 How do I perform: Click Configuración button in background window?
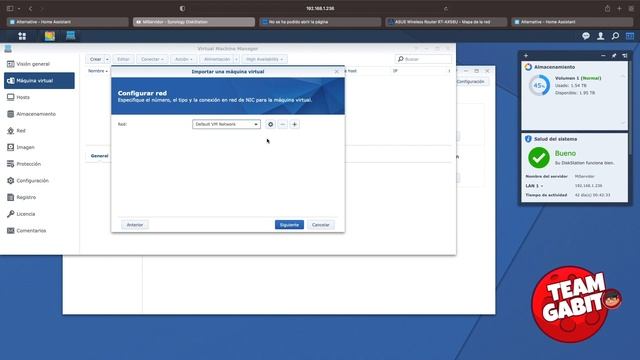(x=470, y=82)
